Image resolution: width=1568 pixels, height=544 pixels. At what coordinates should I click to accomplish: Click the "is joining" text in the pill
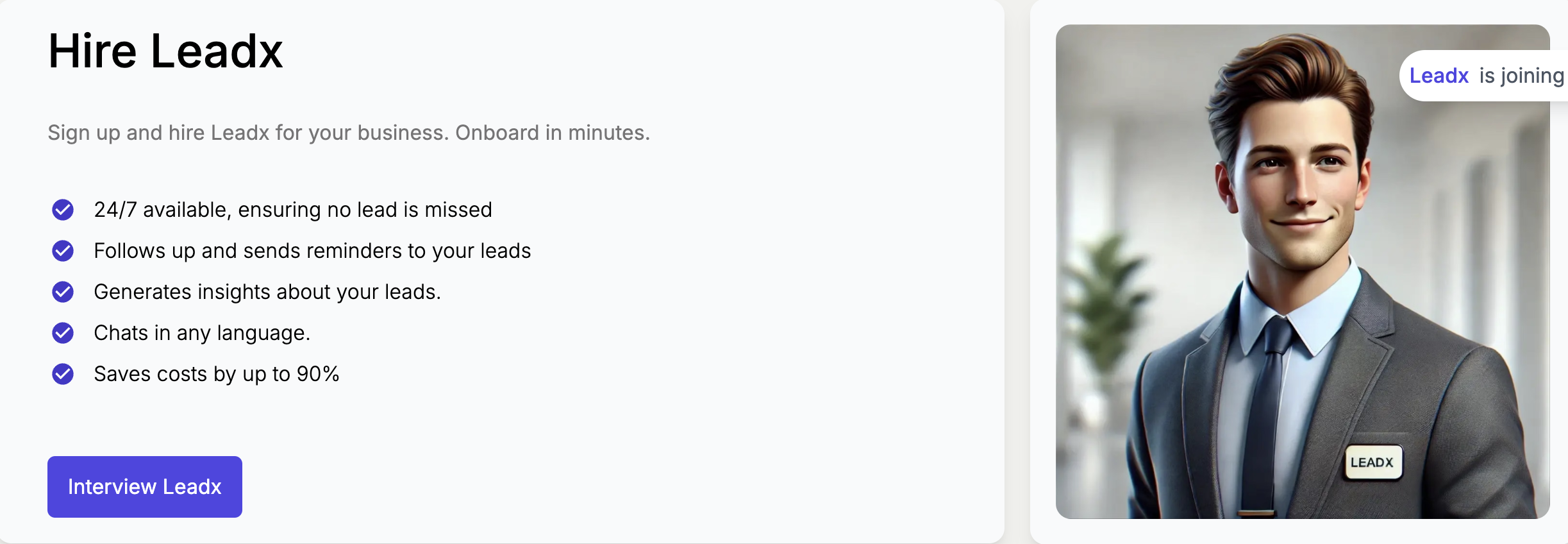pos(1521,76)
